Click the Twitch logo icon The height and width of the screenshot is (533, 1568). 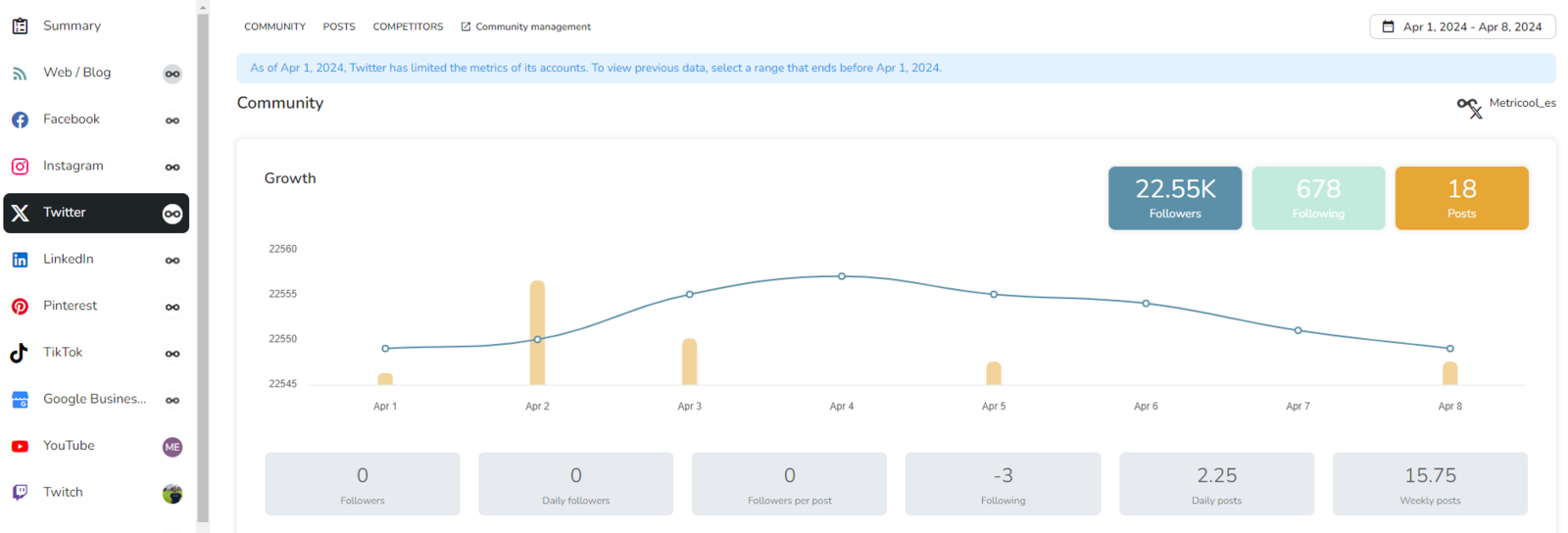20,493
